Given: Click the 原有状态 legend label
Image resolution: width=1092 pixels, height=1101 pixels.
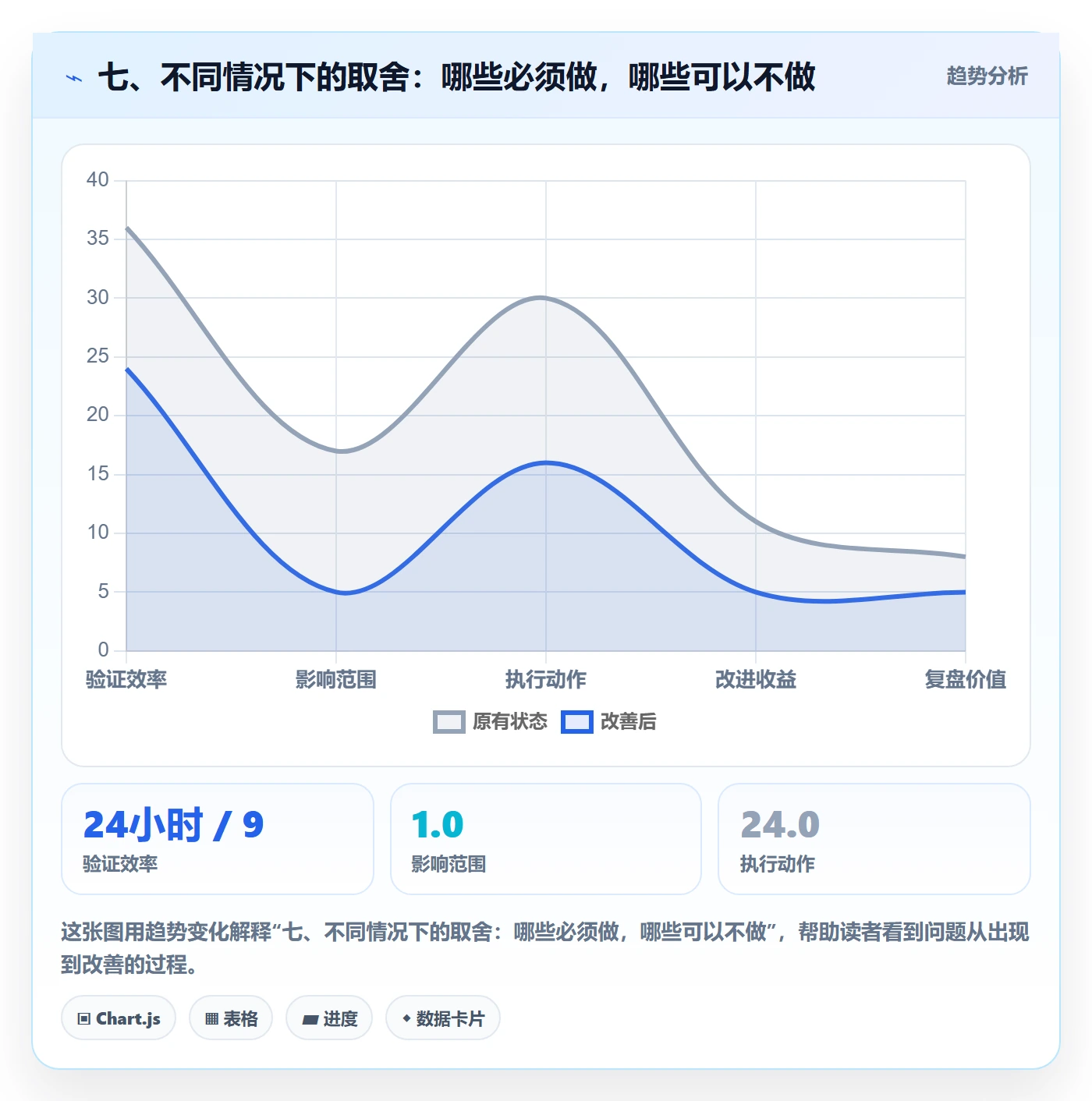Looking at the screenshot, I should coord(510,722).
